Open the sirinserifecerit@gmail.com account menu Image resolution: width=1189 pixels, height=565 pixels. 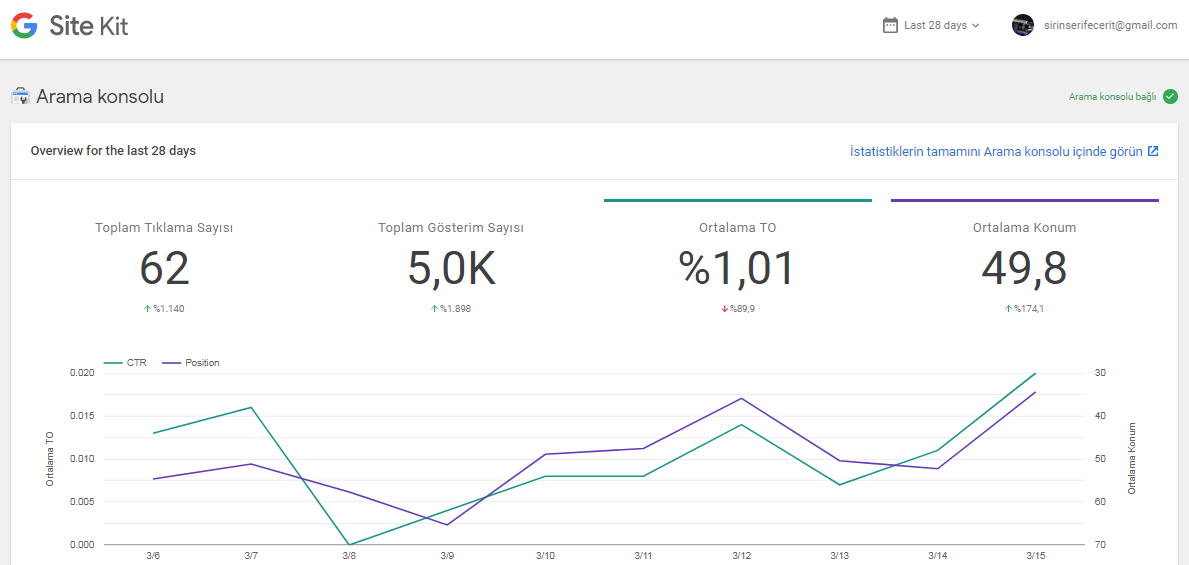tap(1094, 25)
